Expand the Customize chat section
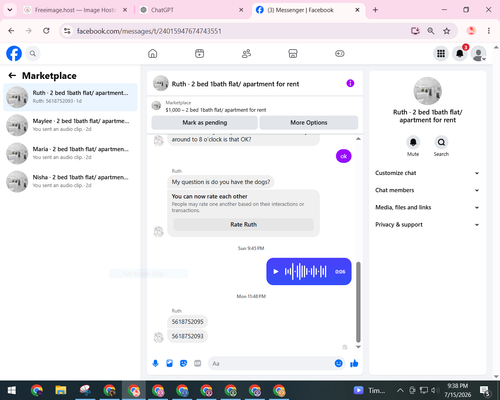Screen dimensions: 500x400 point(427,173)
